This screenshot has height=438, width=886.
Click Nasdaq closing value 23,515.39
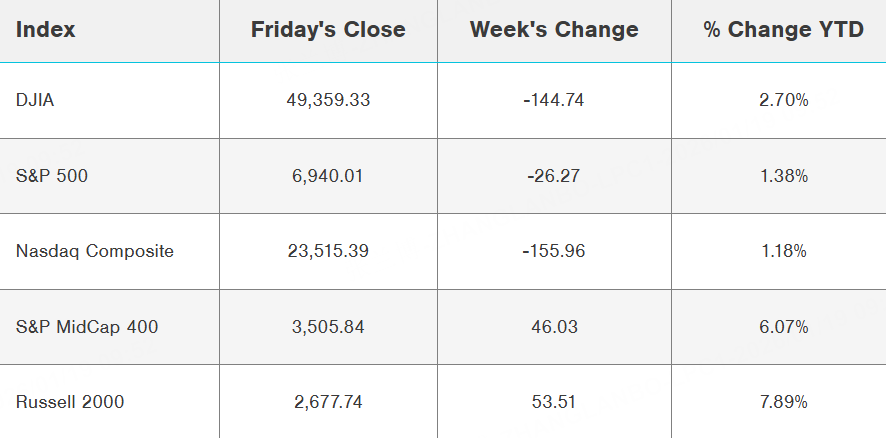click(x=328, y=251)
